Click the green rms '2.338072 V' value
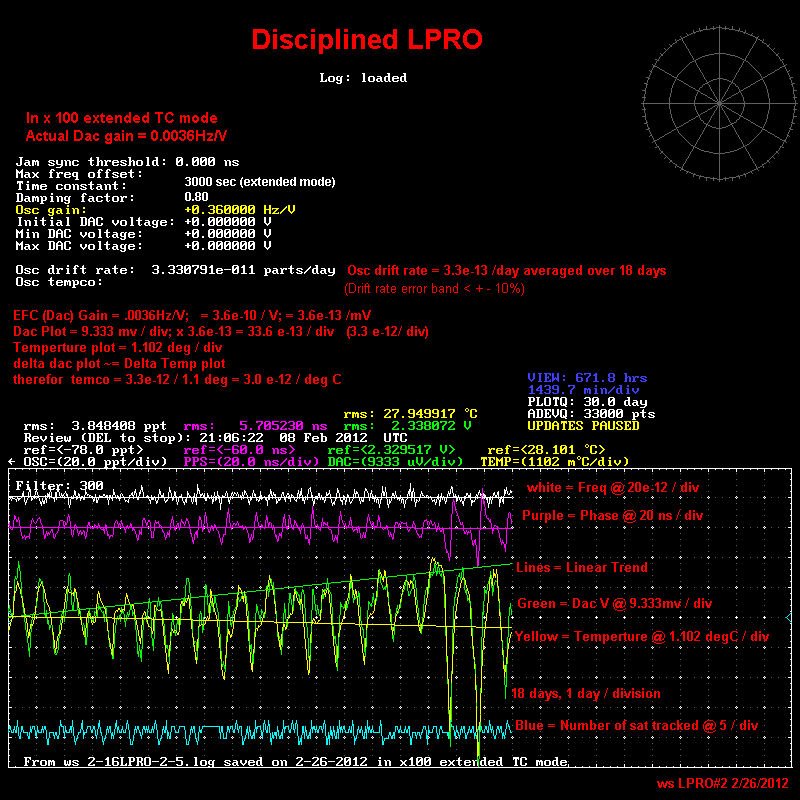Image resolution: width=800 pixels, height=800 pixels. [x=431, y=426]
